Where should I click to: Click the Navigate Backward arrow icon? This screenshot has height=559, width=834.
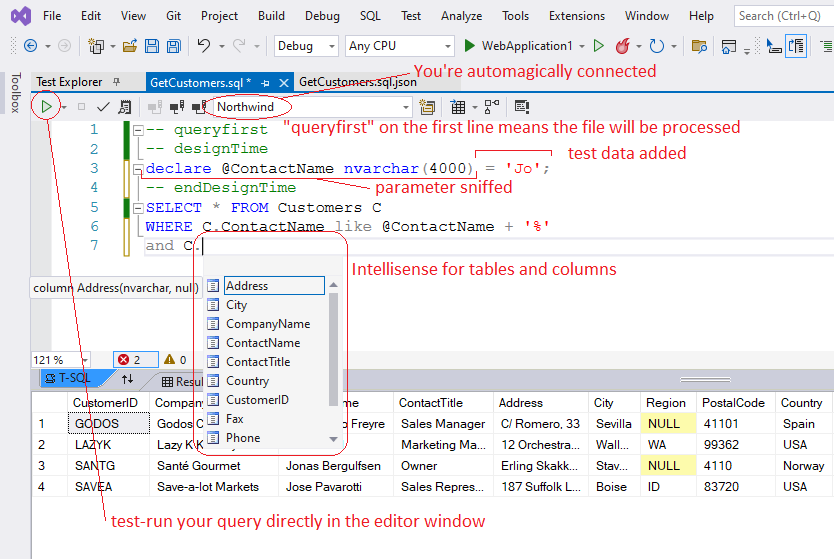(31, 46)
